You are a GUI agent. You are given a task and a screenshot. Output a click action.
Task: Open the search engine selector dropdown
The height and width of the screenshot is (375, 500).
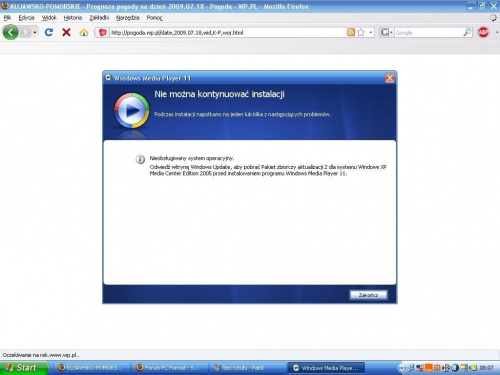pos(386,32)
